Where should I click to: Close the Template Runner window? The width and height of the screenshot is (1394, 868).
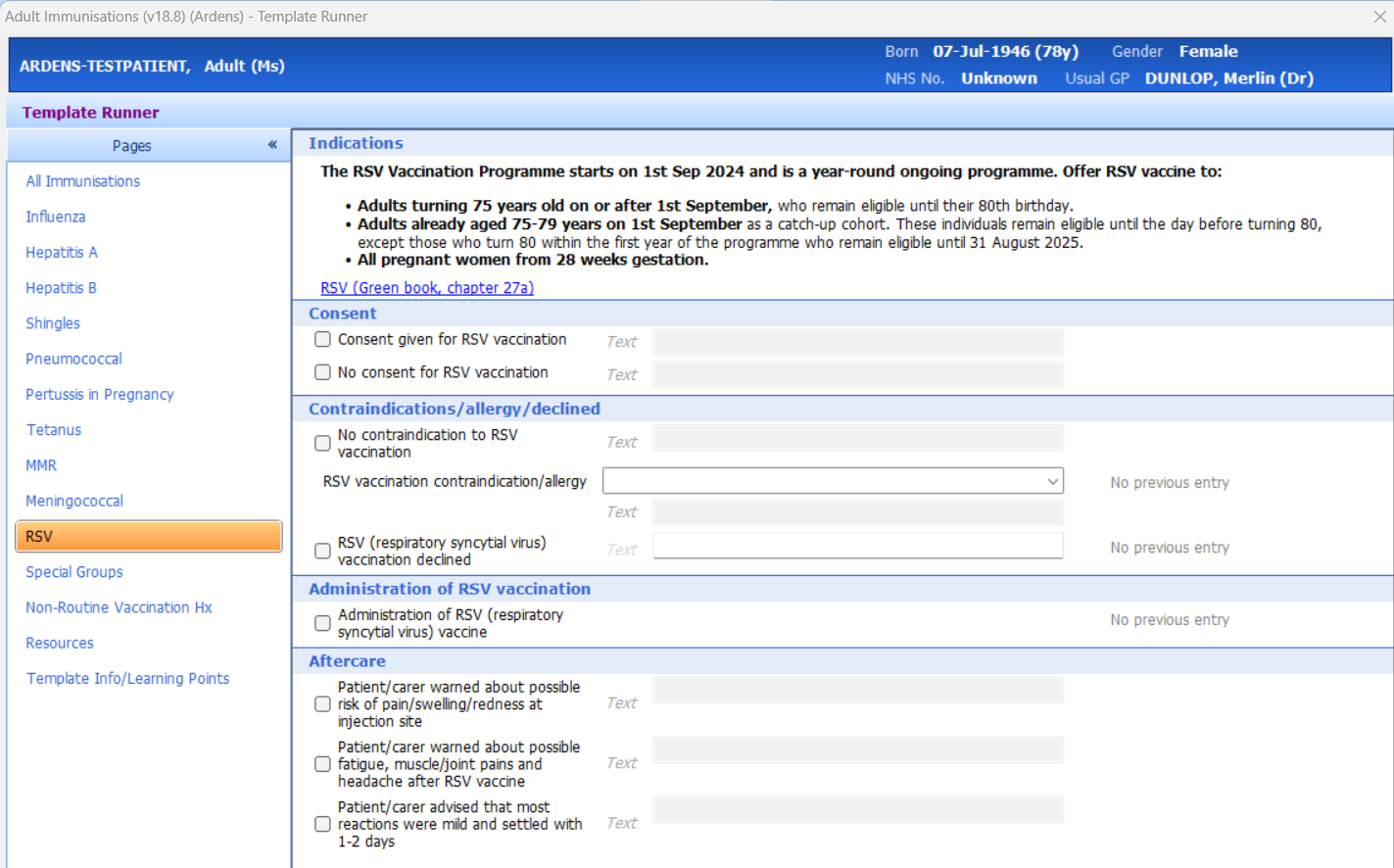pyautogui.click(x=1379, y=17)
